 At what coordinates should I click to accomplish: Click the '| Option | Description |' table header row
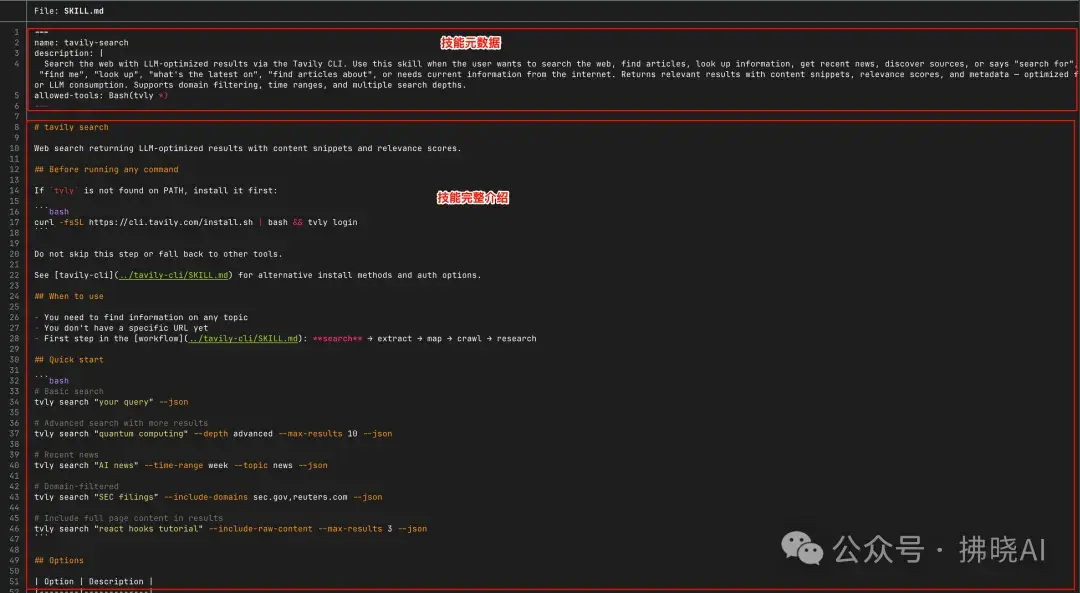pos(94,582)
